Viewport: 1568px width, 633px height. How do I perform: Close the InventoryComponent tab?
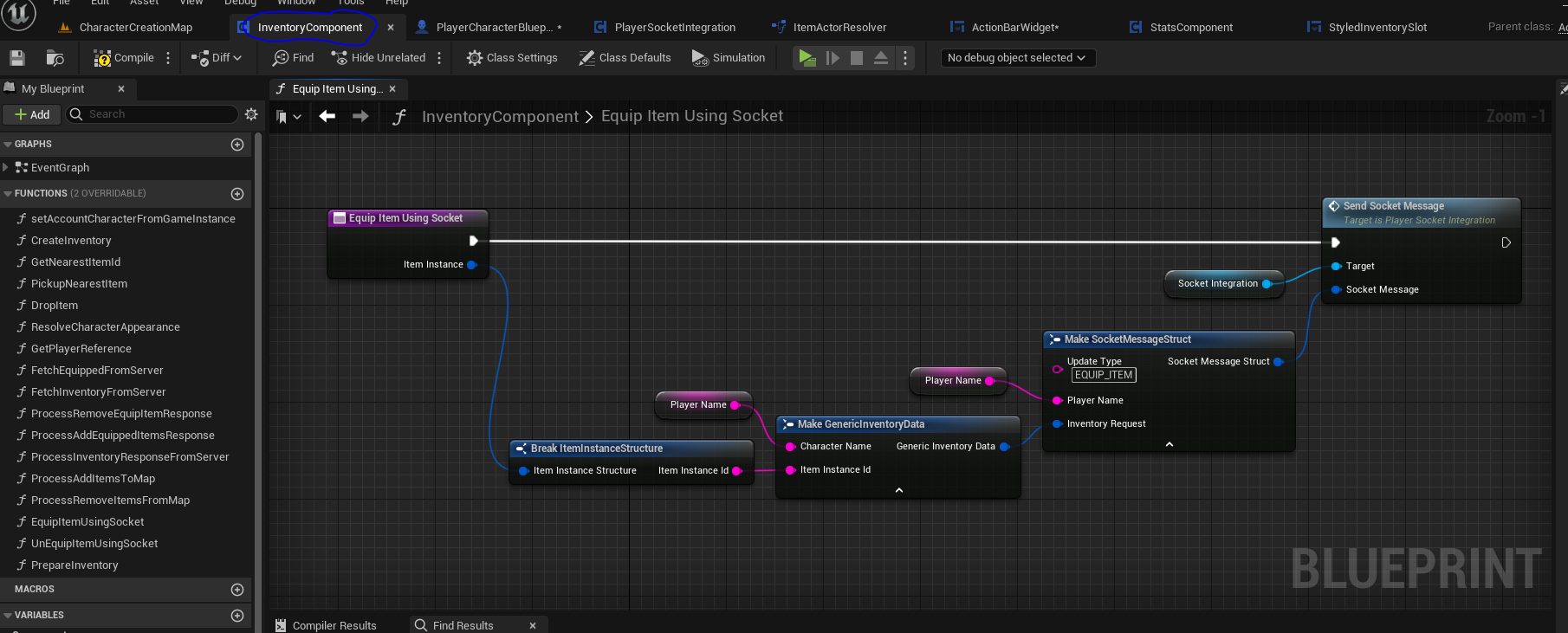coord(391,28)
